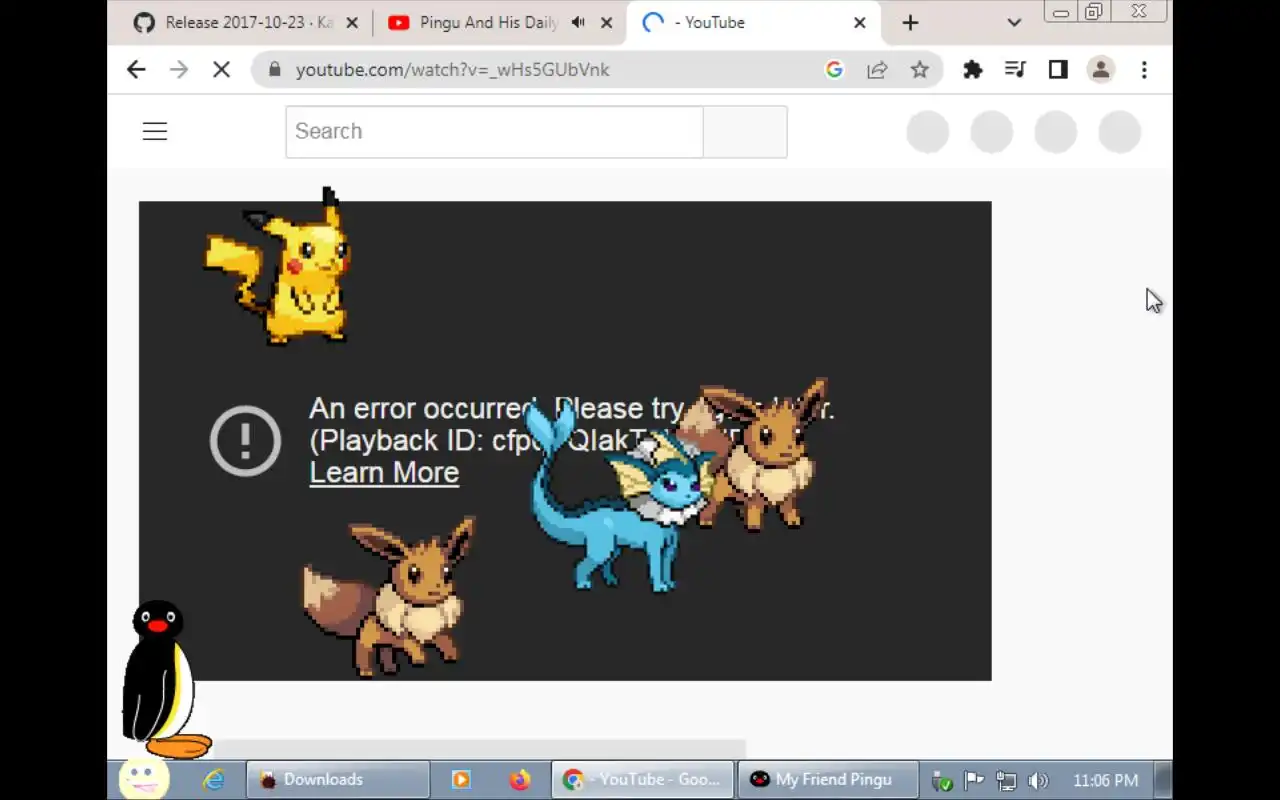Image resolution: width=1280 pixels, height=800 pixels.
Task: Select the loading YouTube tab
Action: click(755, 22)
